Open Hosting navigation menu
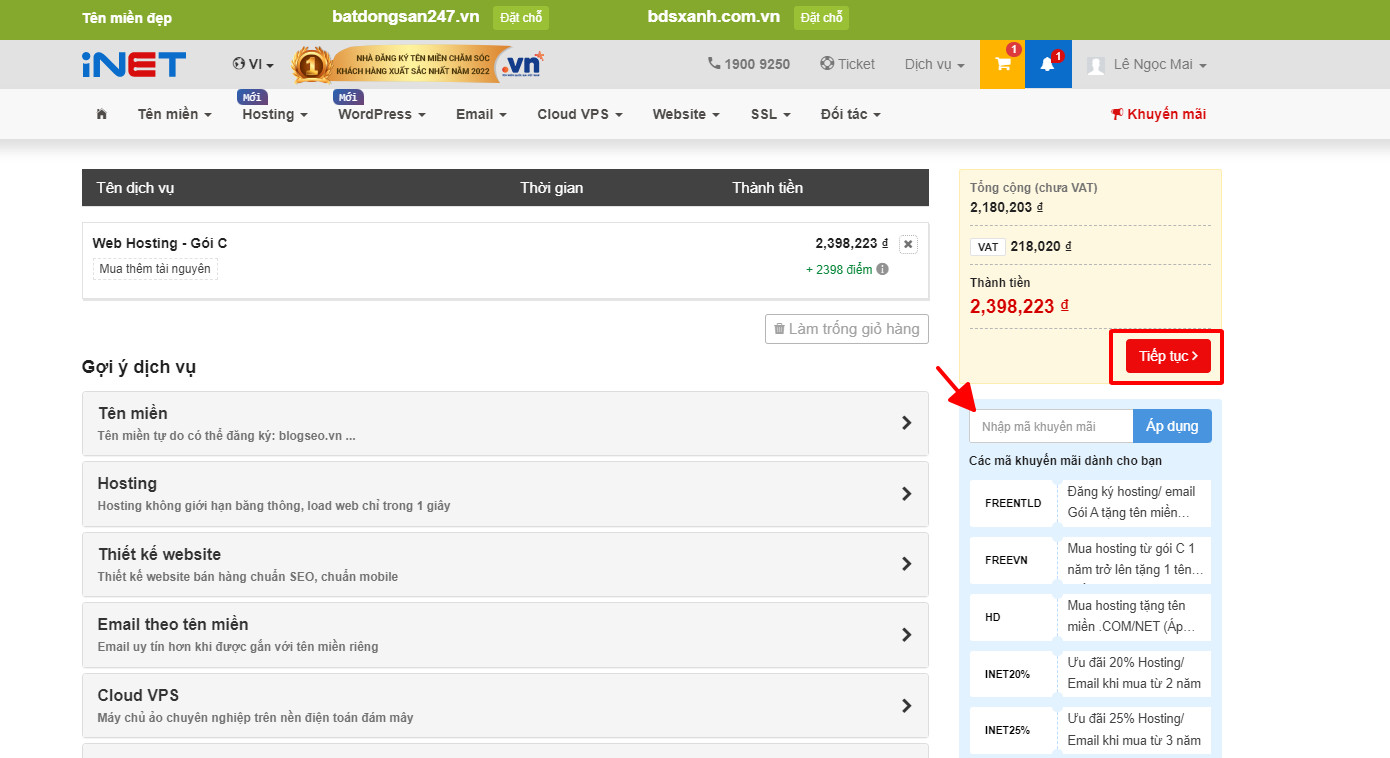The height and width of the screenshot is (758, 1390). click(275, 114)
